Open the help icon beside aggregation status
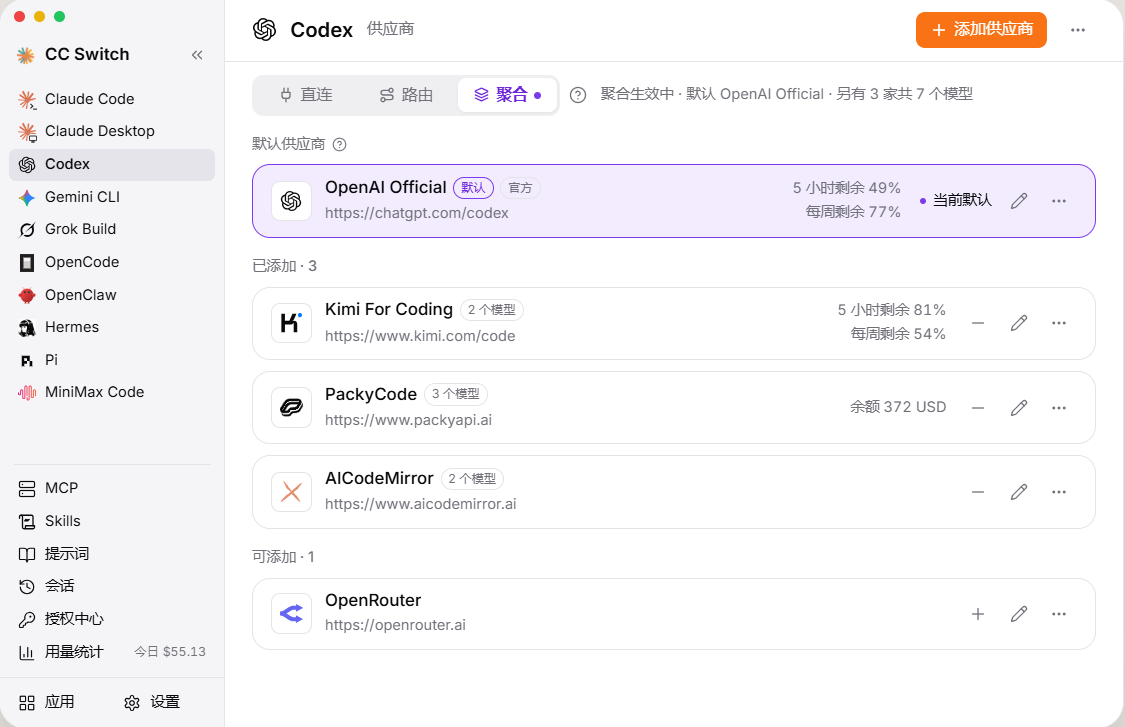This screenshot has width=1125, height=727. coord(578,95)
